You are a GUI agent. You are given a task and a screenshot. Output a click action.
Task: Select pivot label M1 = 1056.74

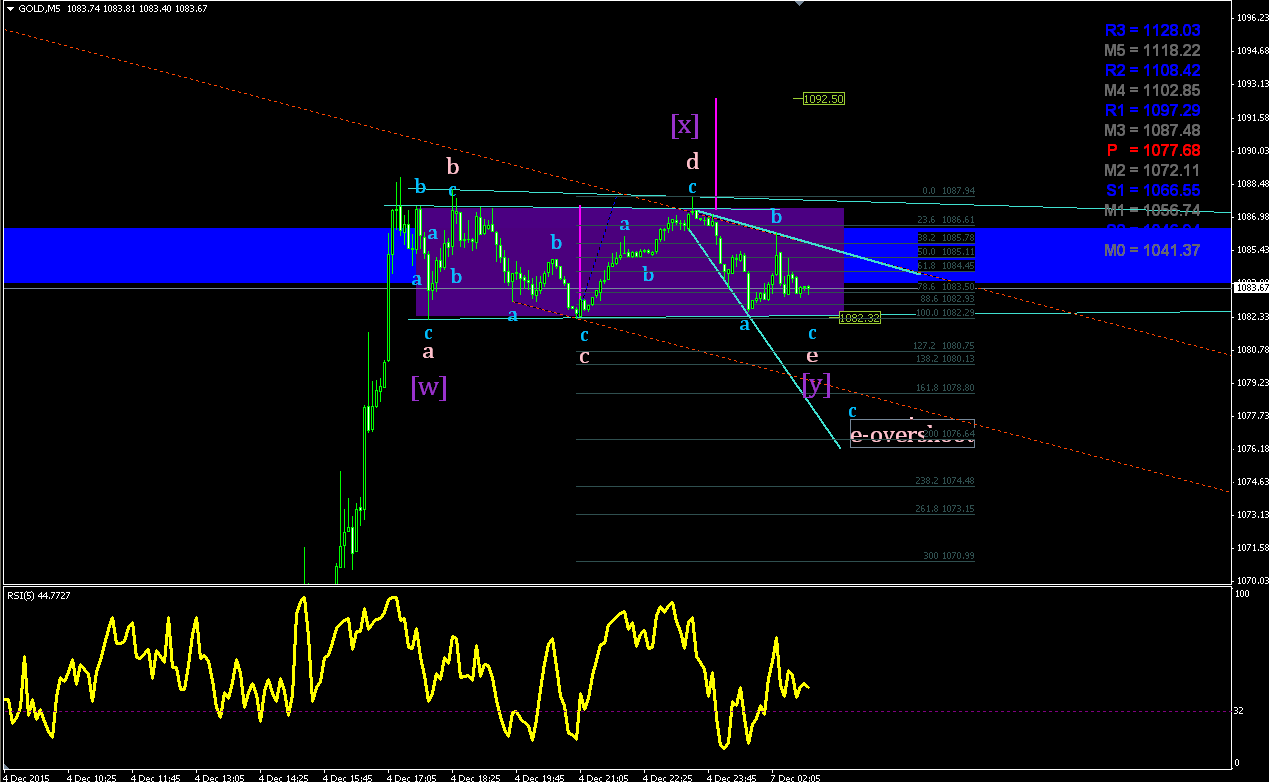click(1152, 210)
